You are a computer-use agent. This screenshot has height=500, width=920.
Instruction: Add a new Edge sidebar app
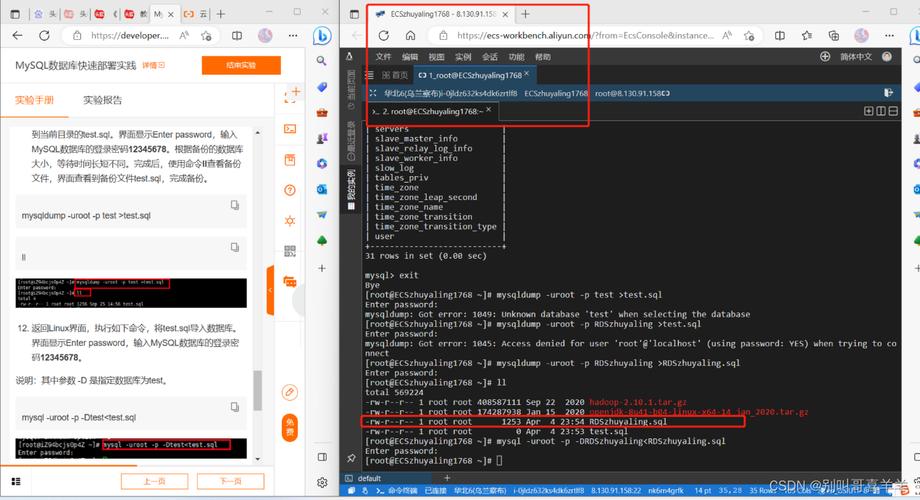(322, 268)
